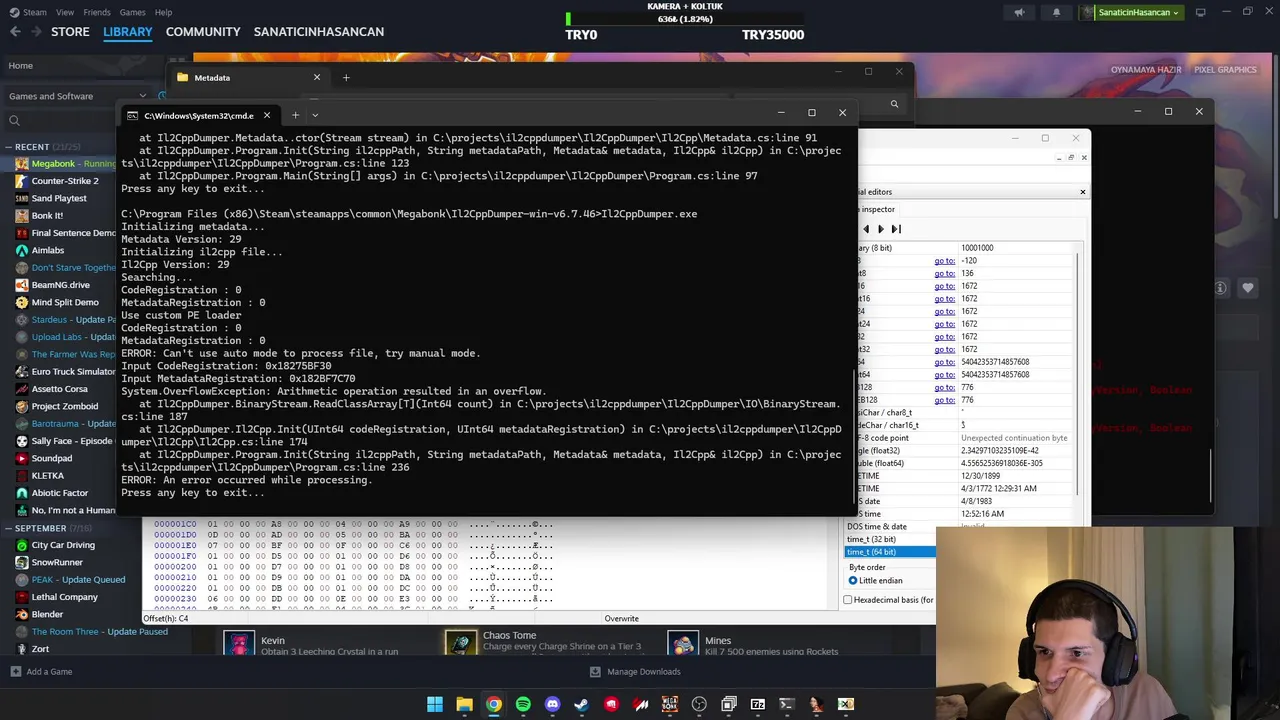1280x720 pixels.
Task: Click the Manage Downloads icon
Action: (595, 672)
